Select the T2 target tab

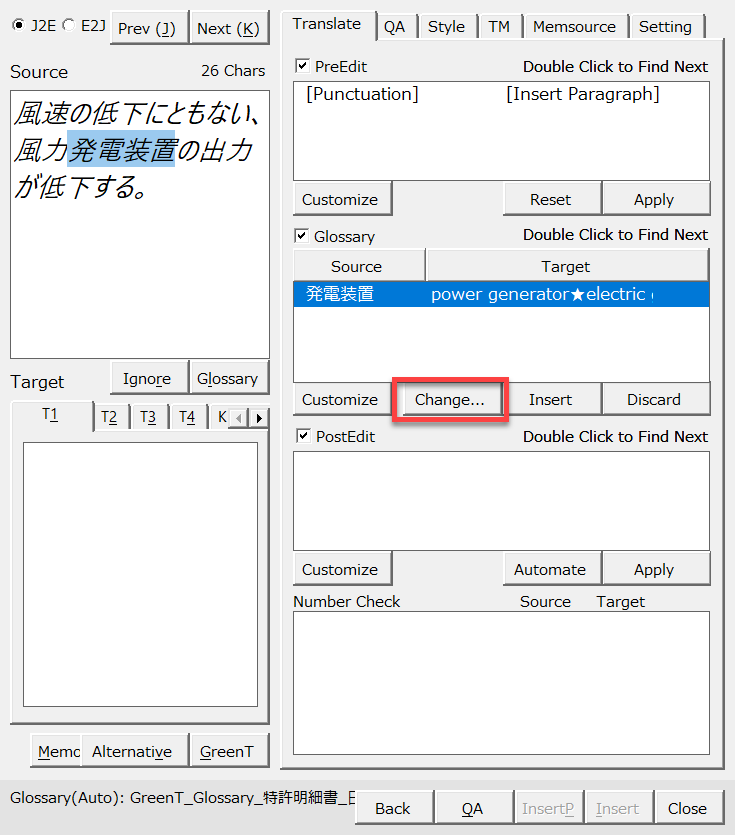tap(109, 418)
